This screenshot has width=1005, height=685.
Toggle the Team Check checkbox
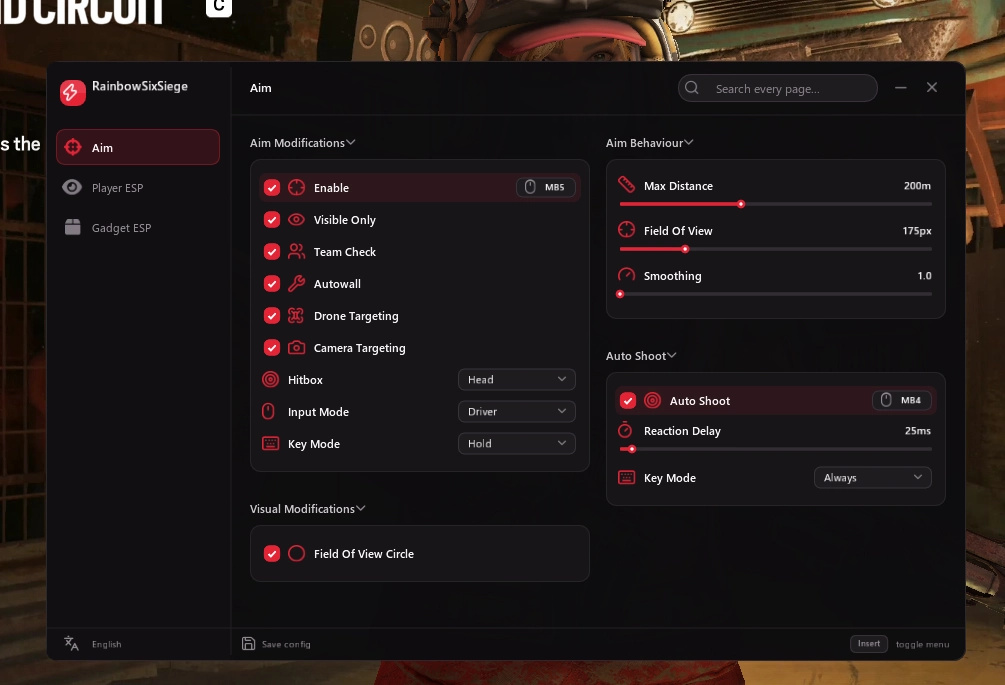point(272,251)
